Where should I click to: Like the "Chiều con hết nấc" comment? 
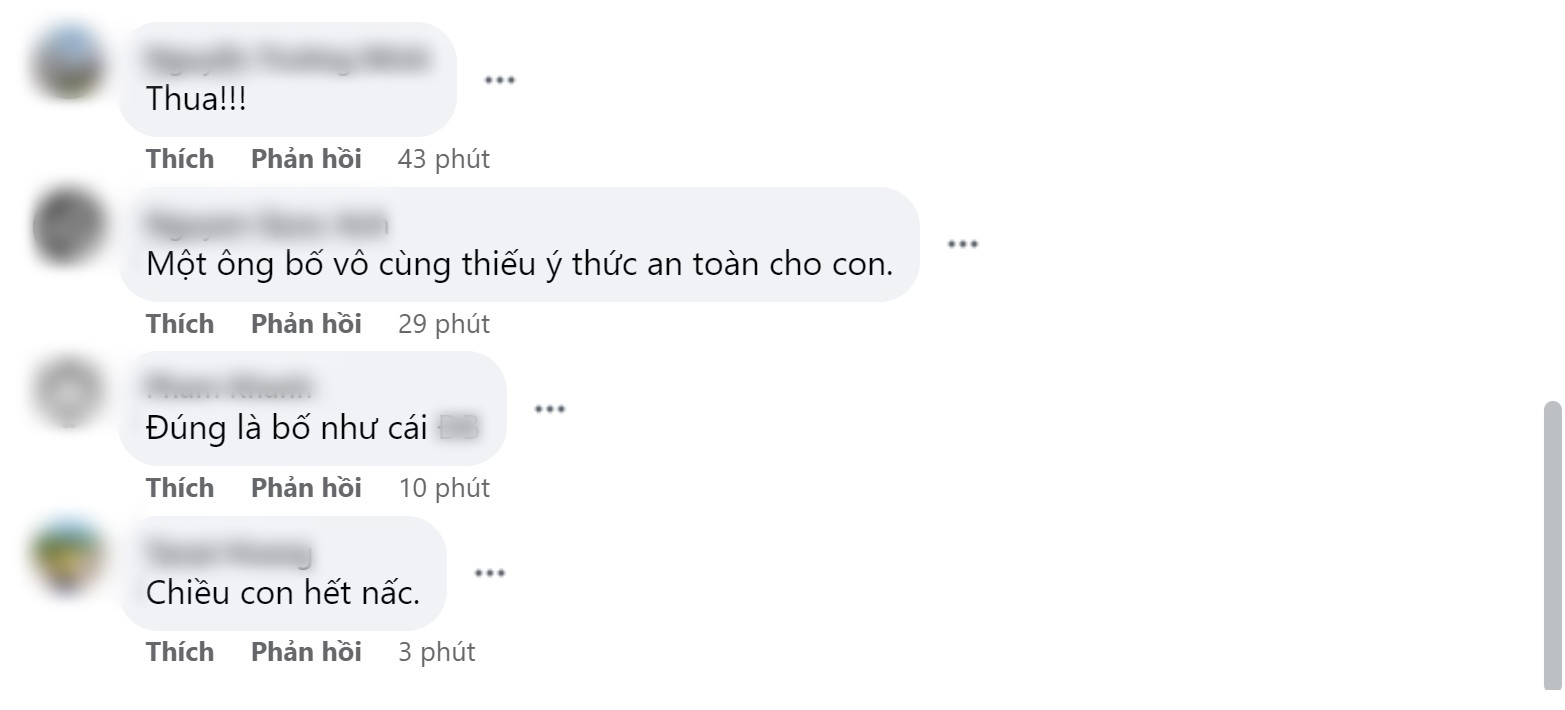point(180,652)
